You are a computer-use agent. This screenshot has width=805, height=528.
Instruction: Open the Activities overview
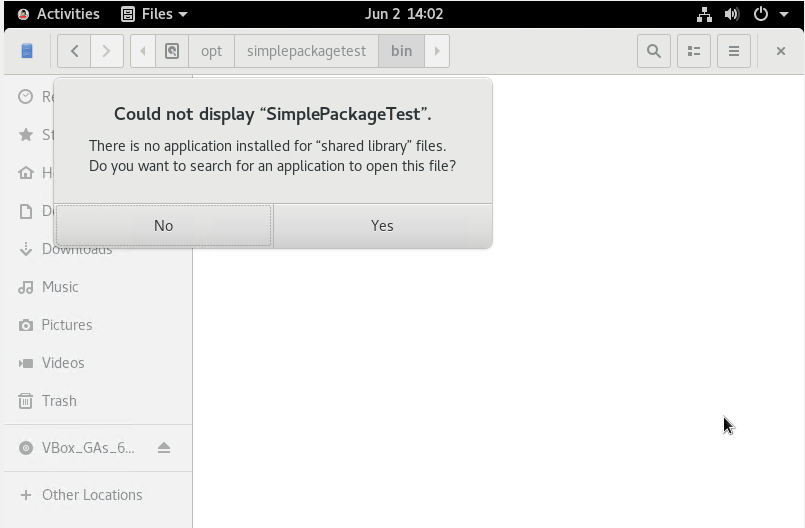coord(58,14)
